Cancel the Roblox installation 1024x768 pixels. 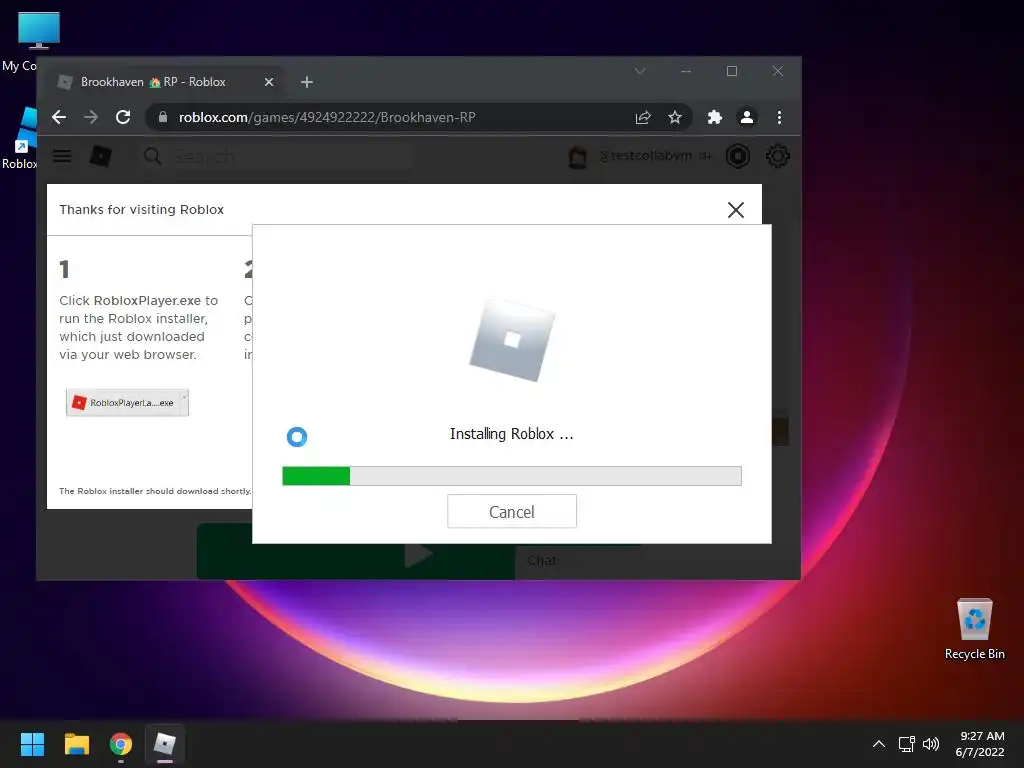(x=511, y=511)
